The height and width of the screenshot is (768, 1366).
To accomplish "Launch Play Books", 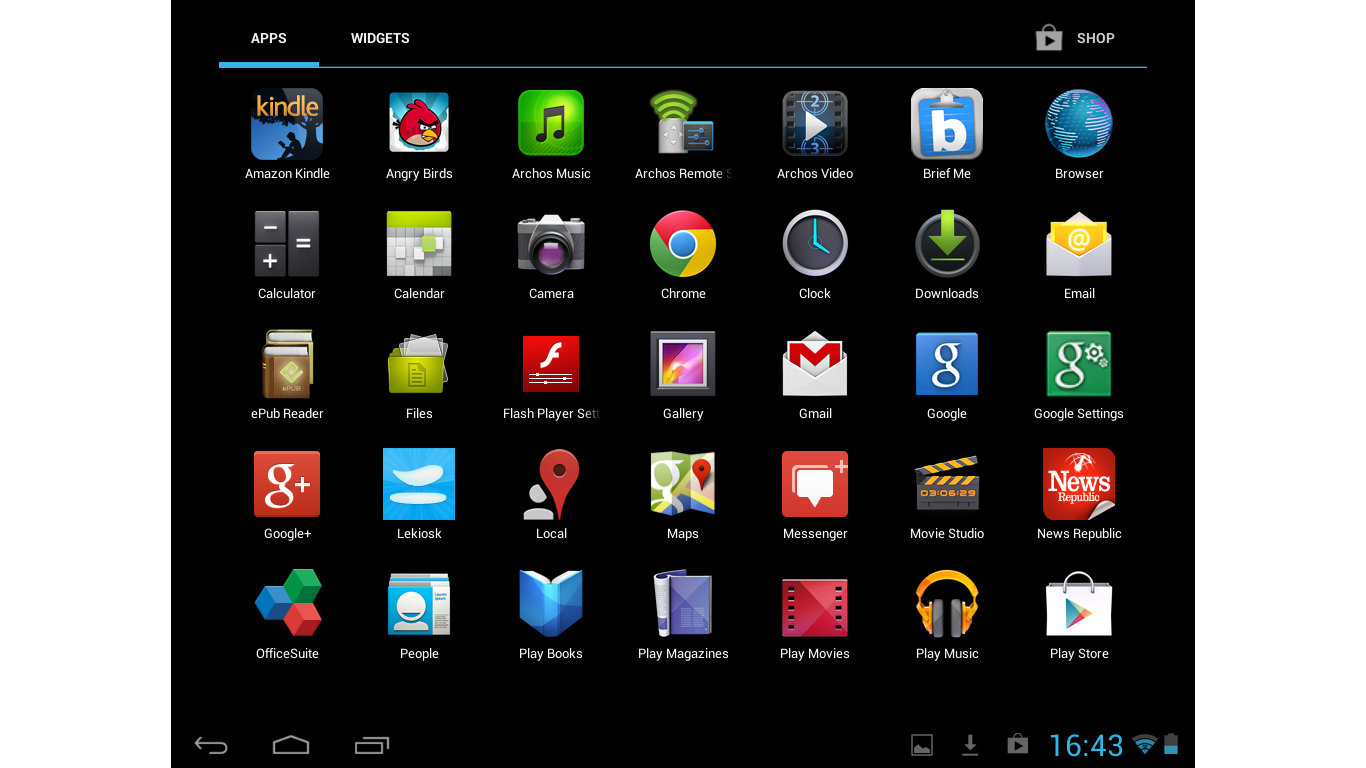I will click(551, 604).
